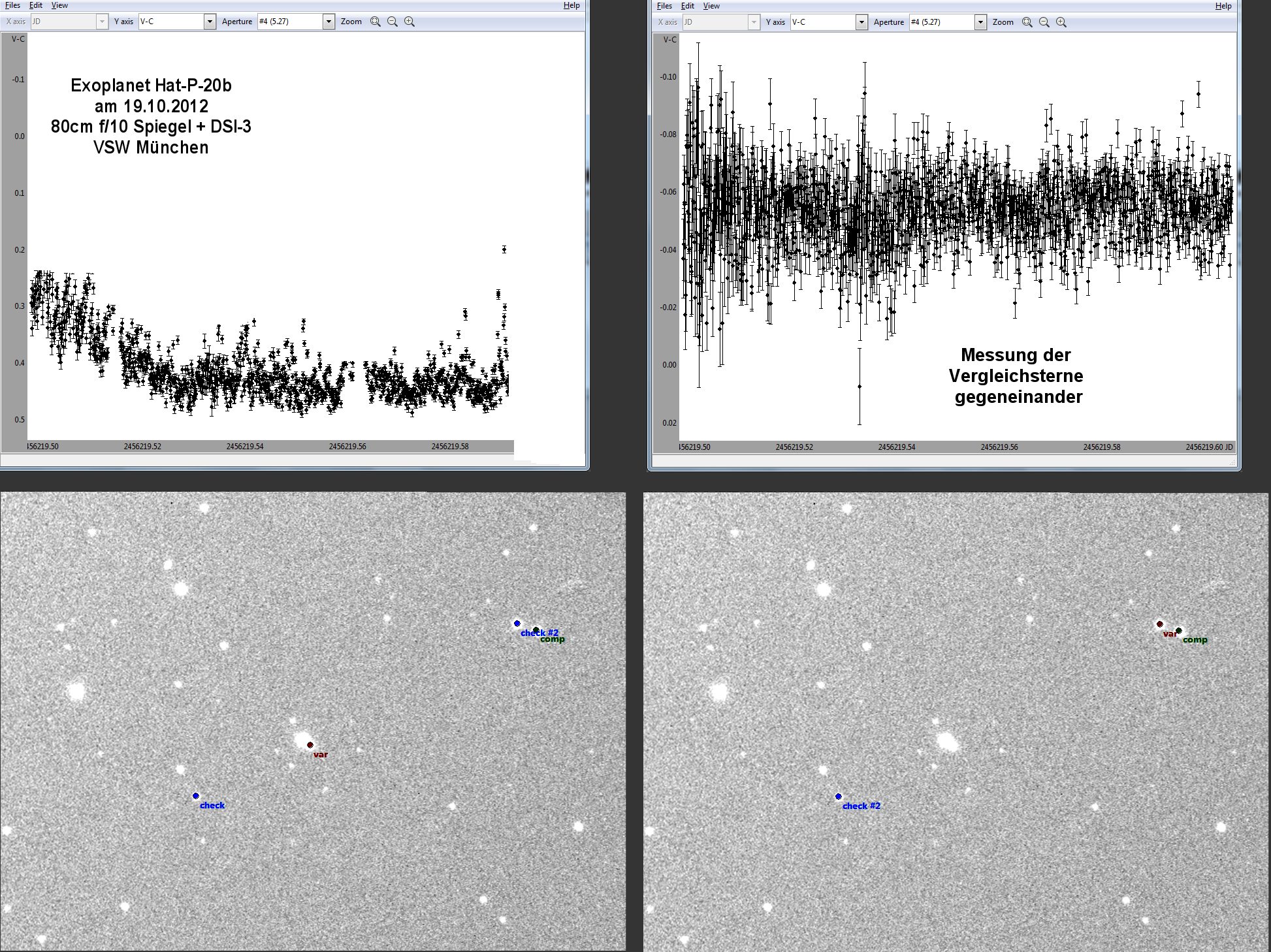
Task: Click zoom in icon in right window
Action: pos(1061,22)
